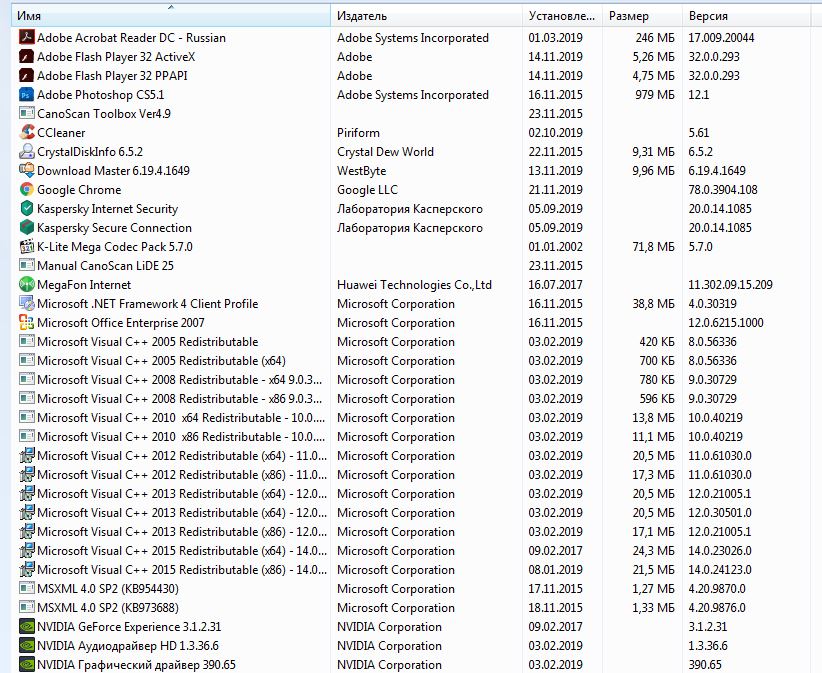Select the Download Master icon
The width and height of the screenshot is (822, 673).
pyautogui.click(x=26, y=170)
